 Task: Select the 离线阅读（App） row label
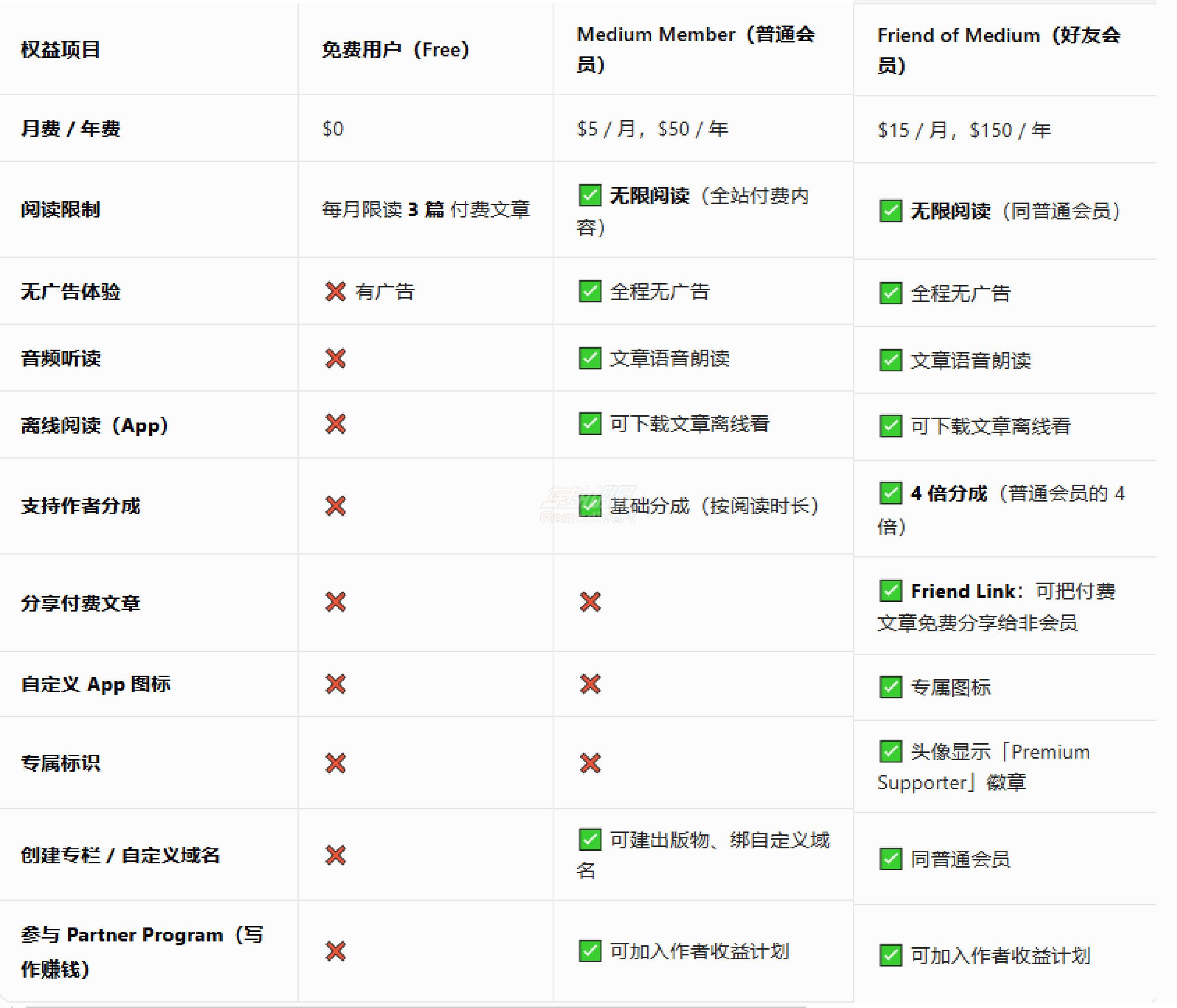[x=95, y=425]
